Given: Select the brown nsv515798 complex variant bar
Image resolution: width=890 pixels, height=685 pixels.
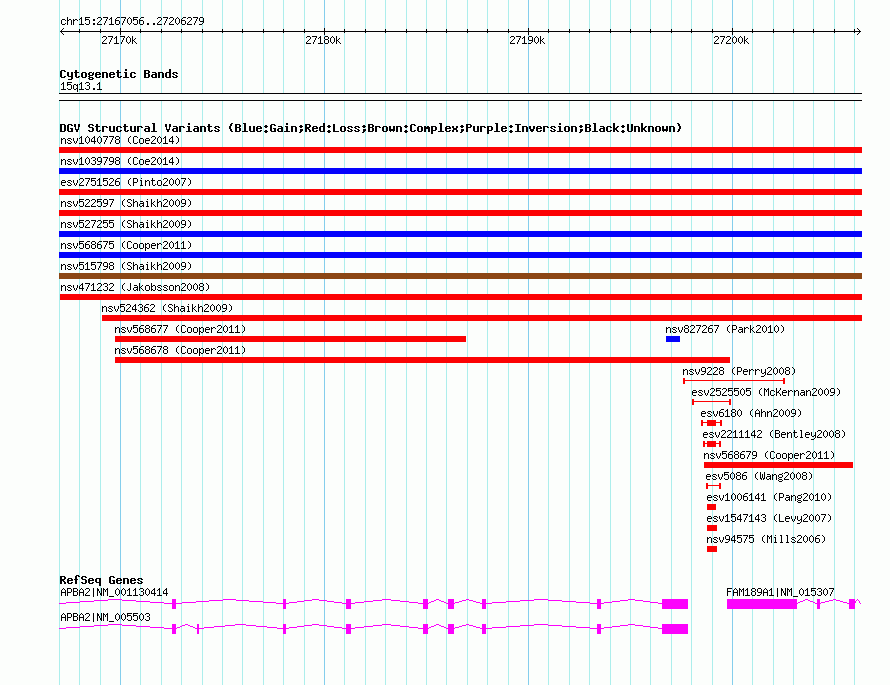Looking at the screenshot, I should pos(460,276).
